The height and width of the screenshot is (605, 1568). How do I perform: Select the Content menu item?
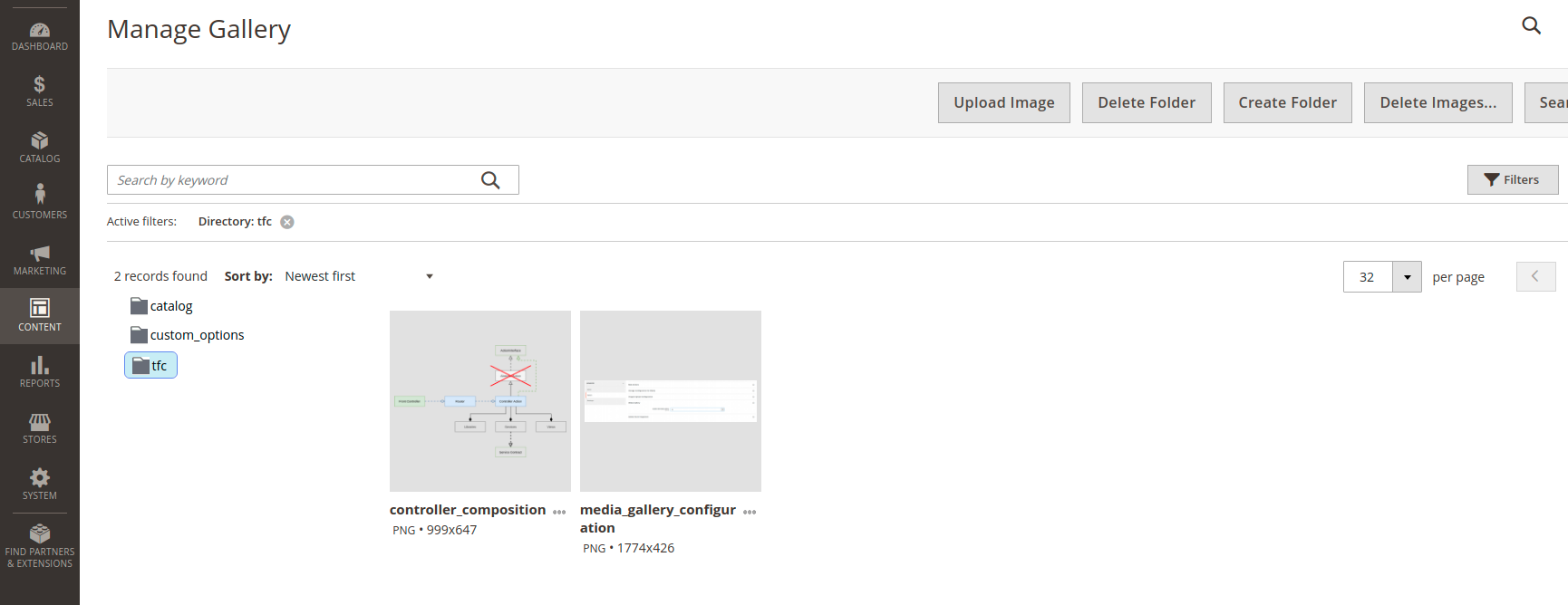click(40, 316)
